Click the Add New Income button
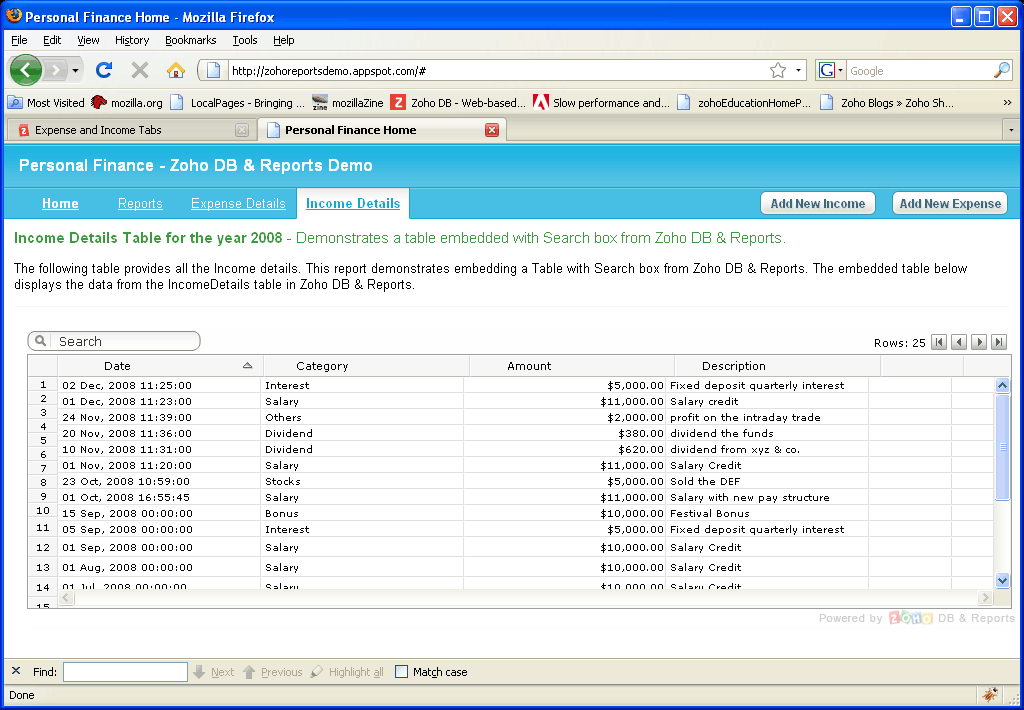 pyautogui.click(x=817, y=203)
